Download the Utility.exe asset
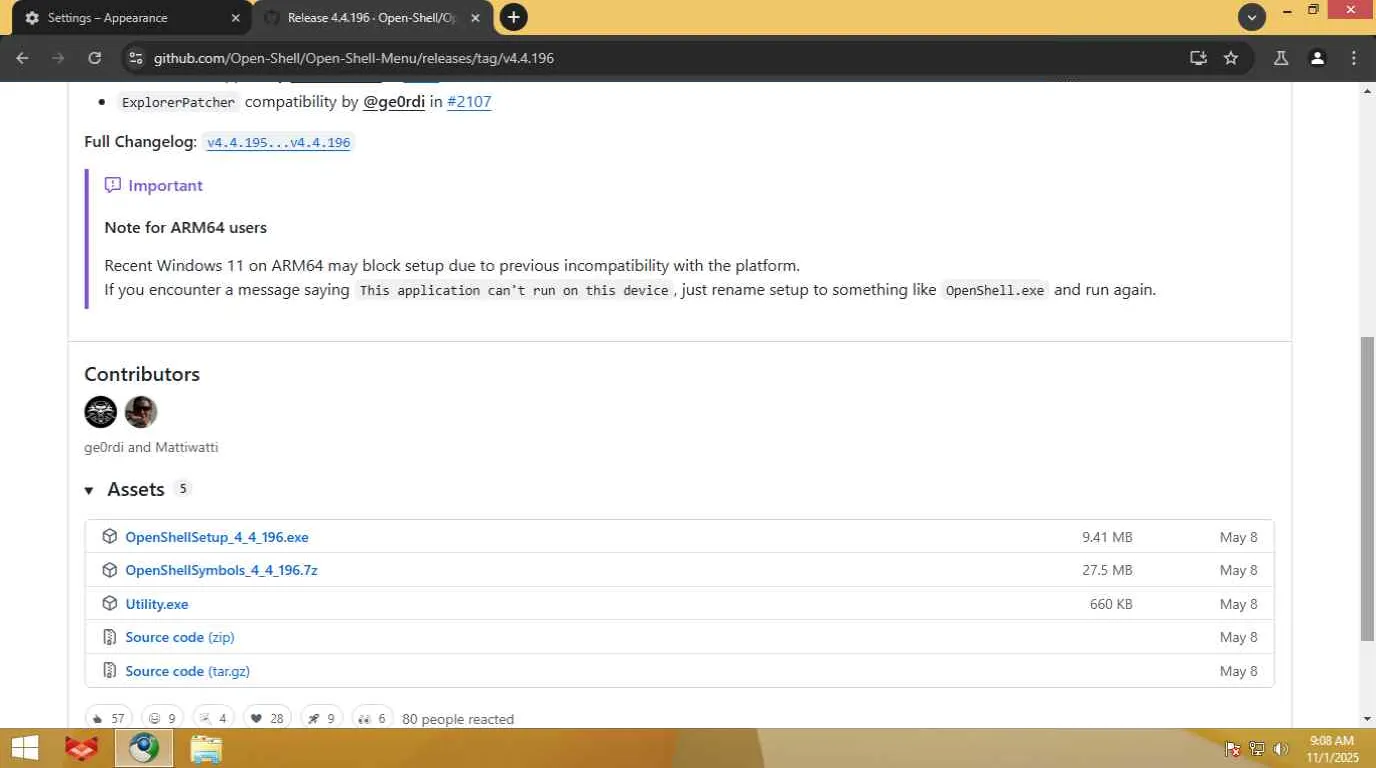Viewport: 1376px width, 768px height. click(157, 604)
